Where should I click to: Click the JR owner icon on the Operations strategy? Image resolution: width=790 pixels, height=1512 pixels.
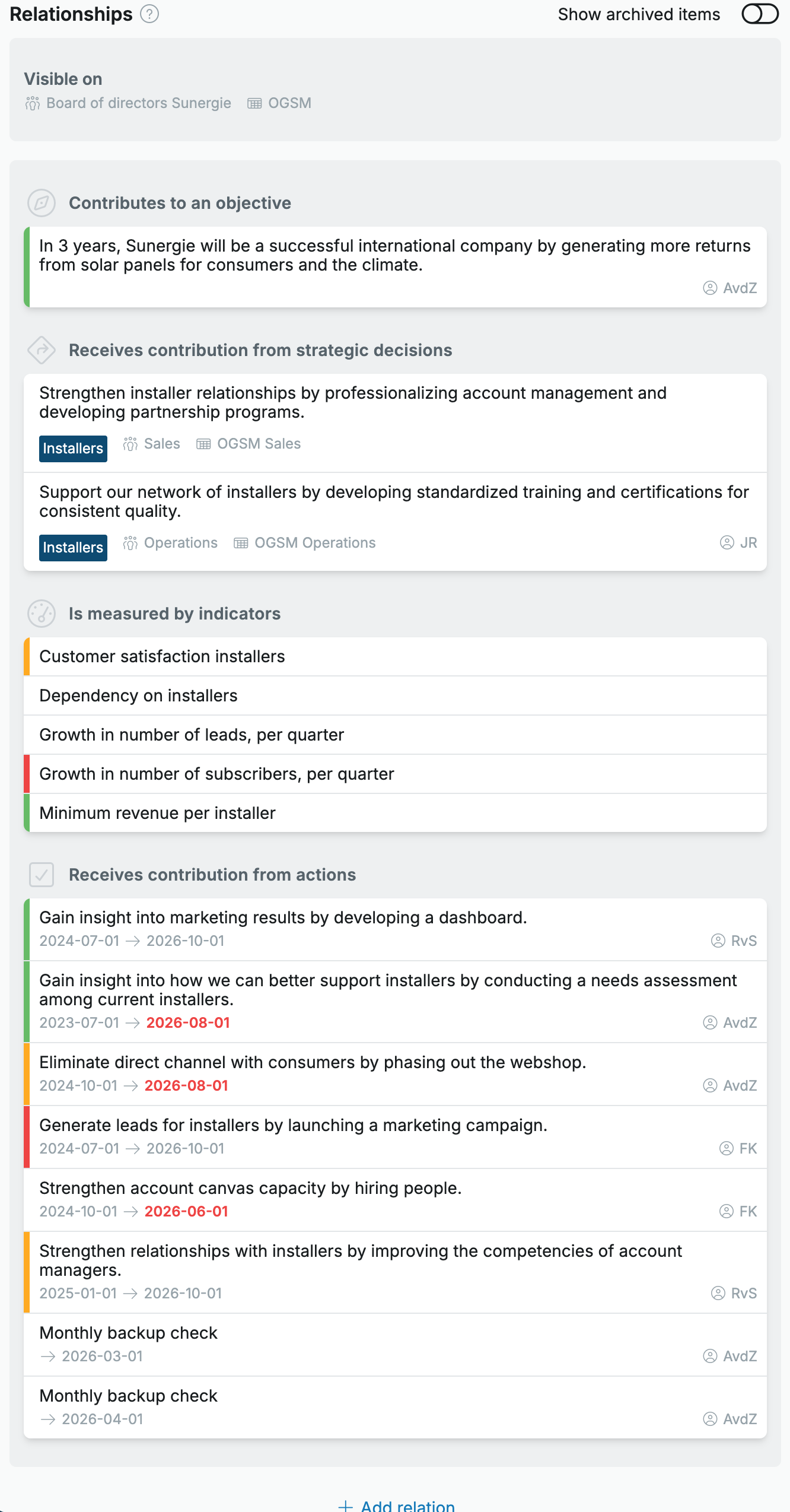(727, 542)
